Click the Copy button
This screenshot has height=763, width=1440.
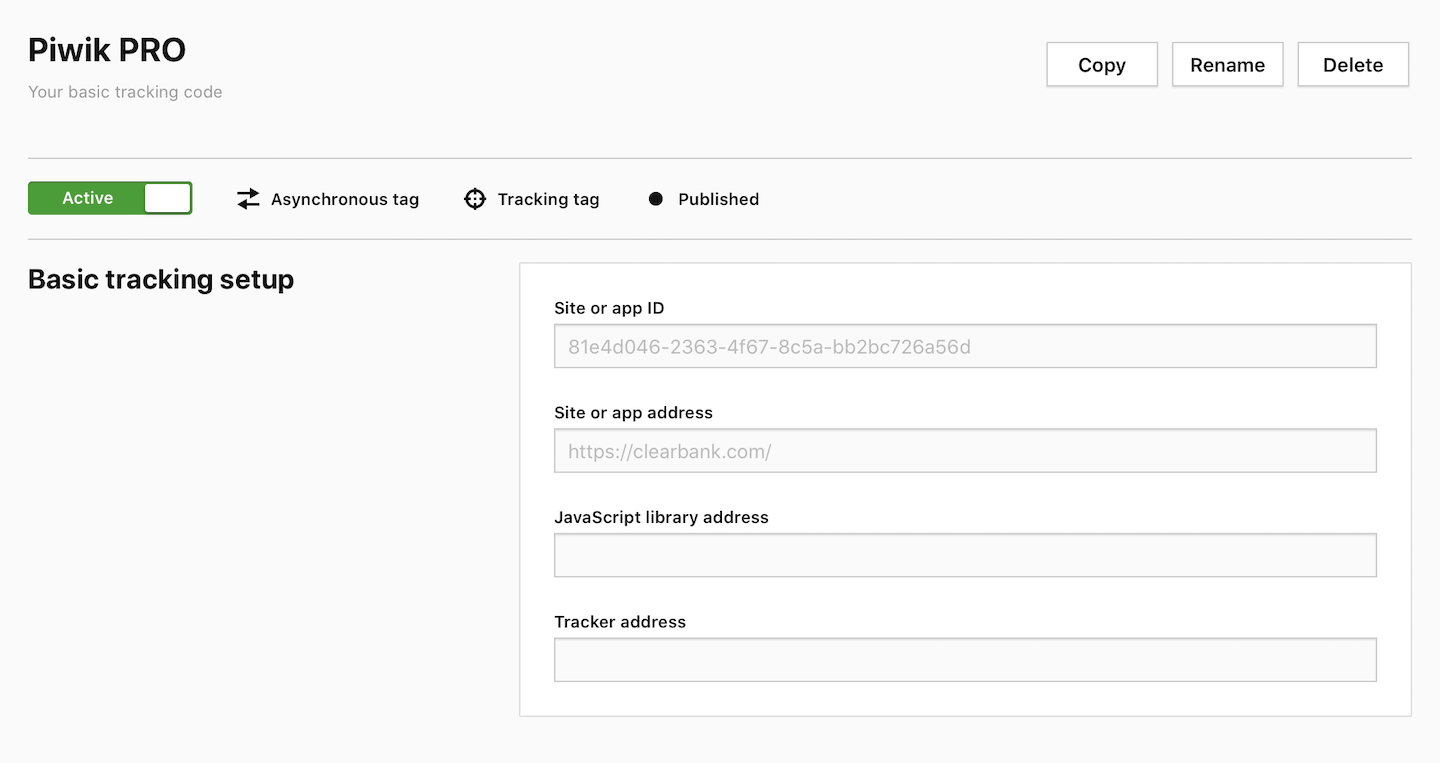pyautogui.click(x=1102, y=64)
